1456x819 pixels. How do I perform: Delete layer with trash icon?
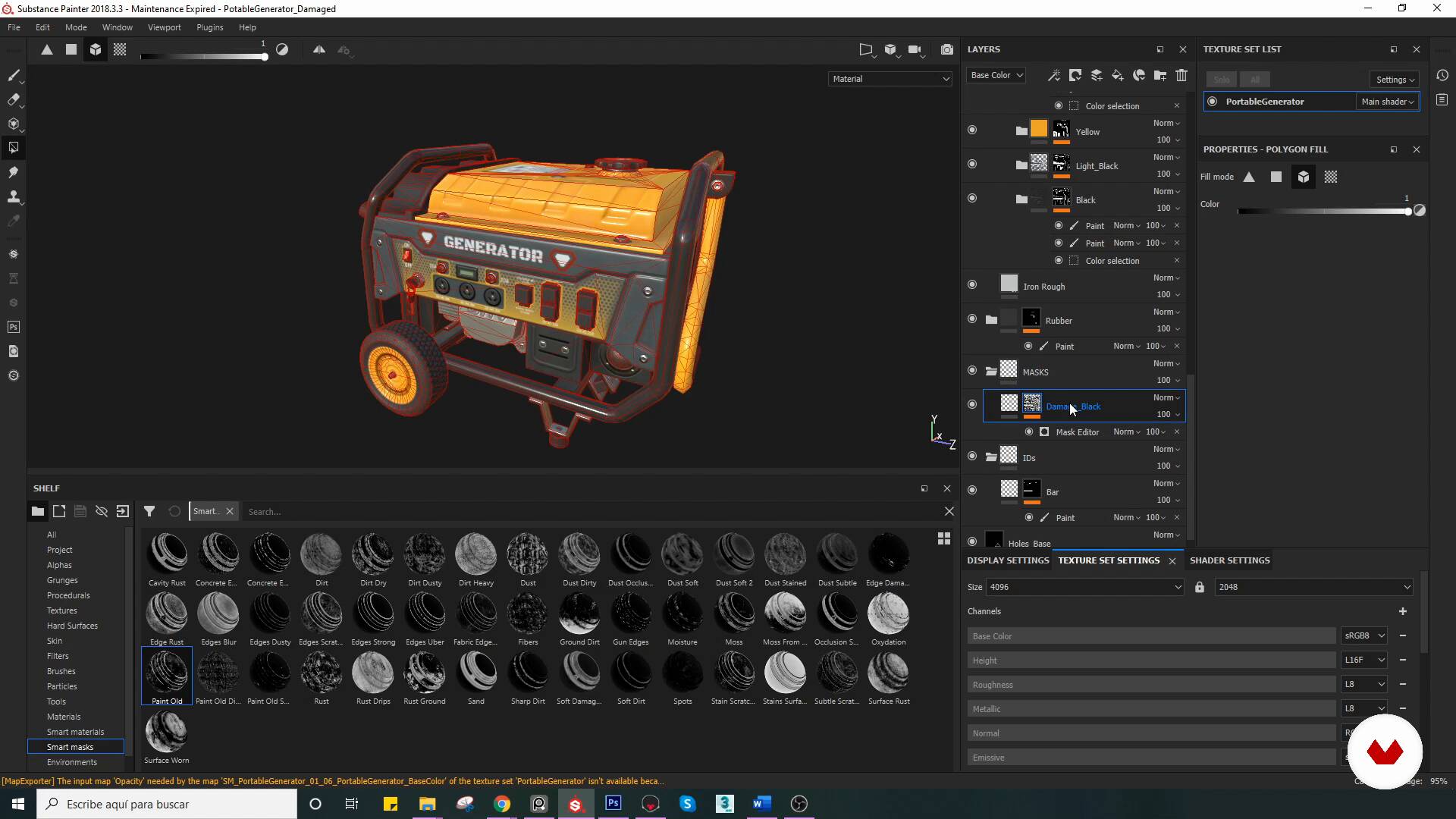(x=1181, y=75)
